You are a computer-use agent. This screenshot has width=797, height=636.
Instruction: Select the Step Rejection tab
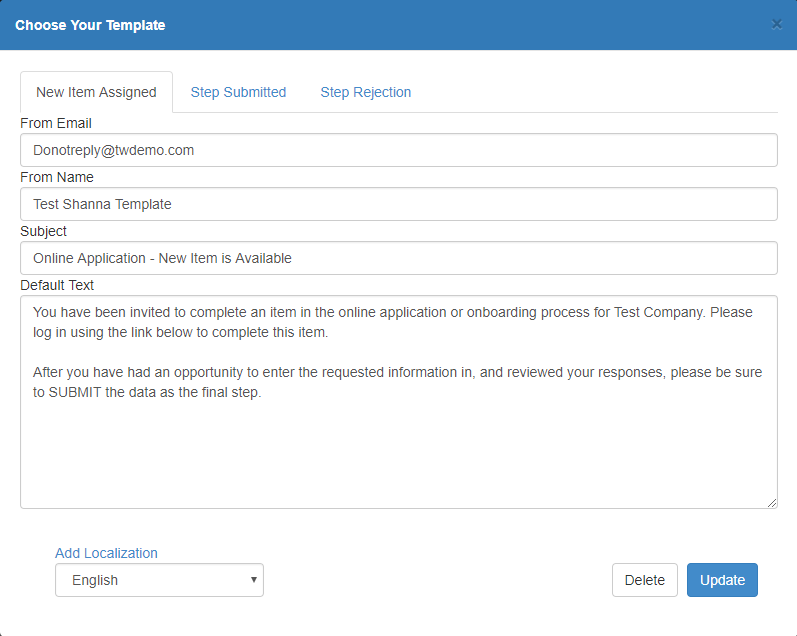365,92
